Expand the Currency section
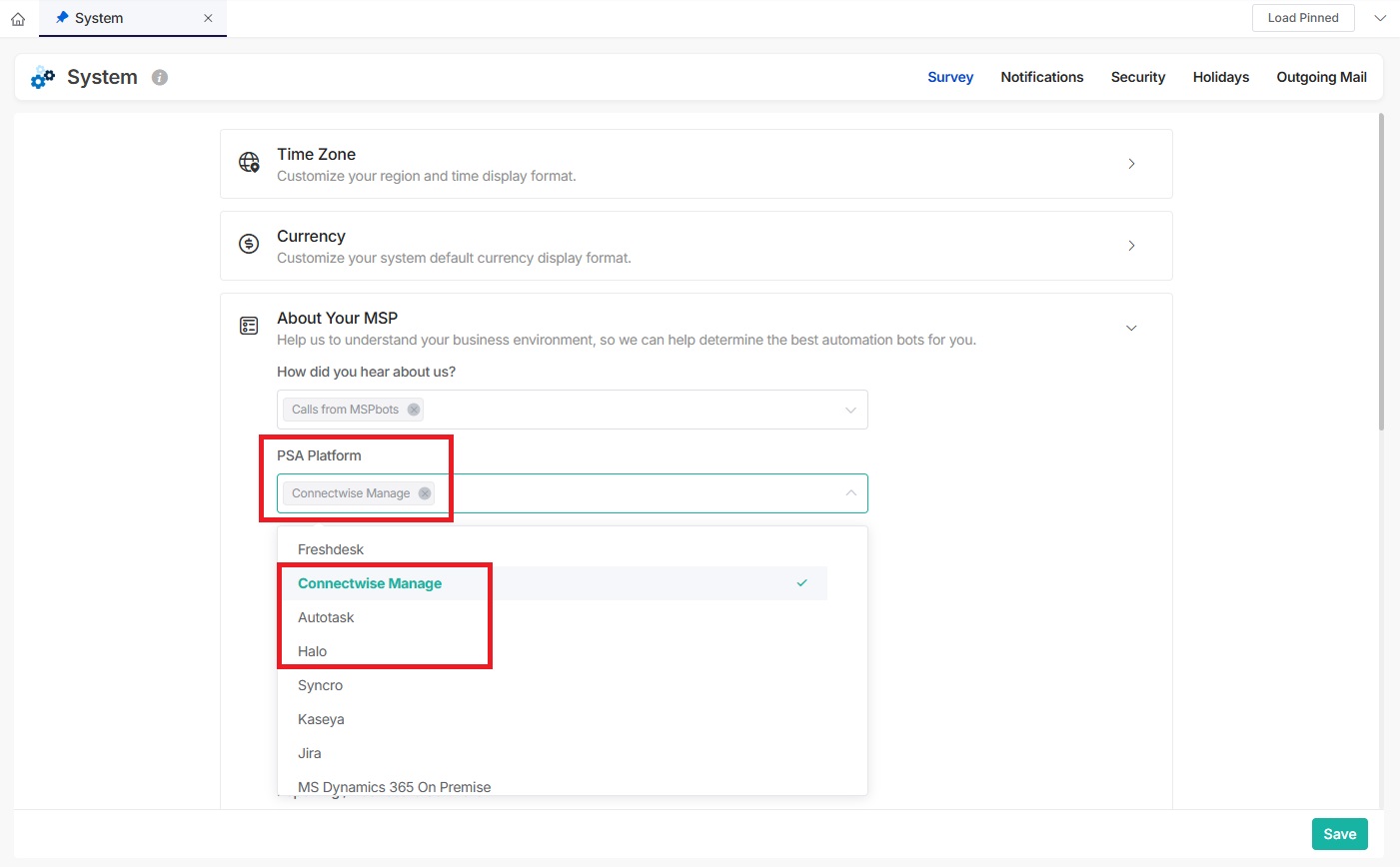The image size is (1400, 867). pos(1131,246)
